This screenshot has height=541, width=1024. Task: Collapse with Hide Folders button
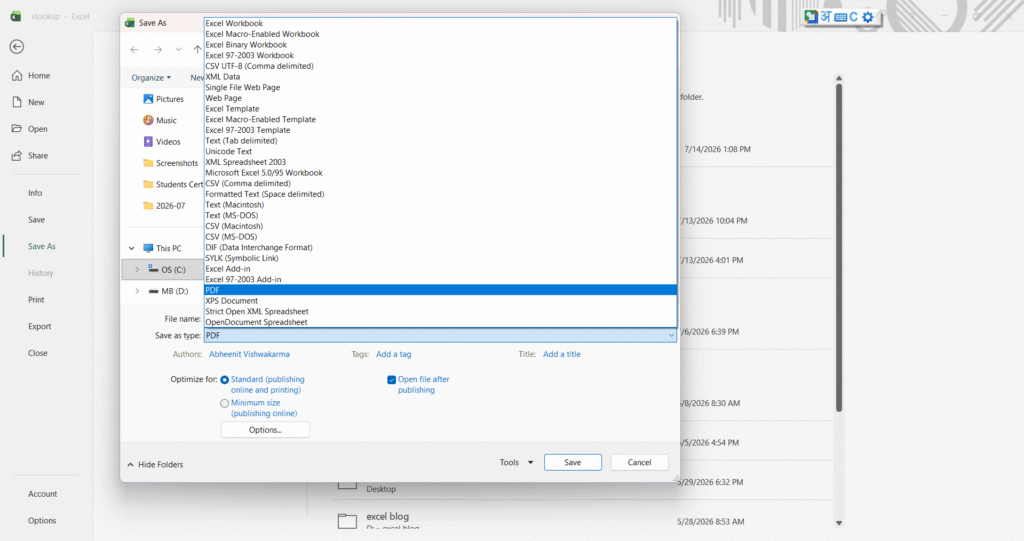[155, 465]
